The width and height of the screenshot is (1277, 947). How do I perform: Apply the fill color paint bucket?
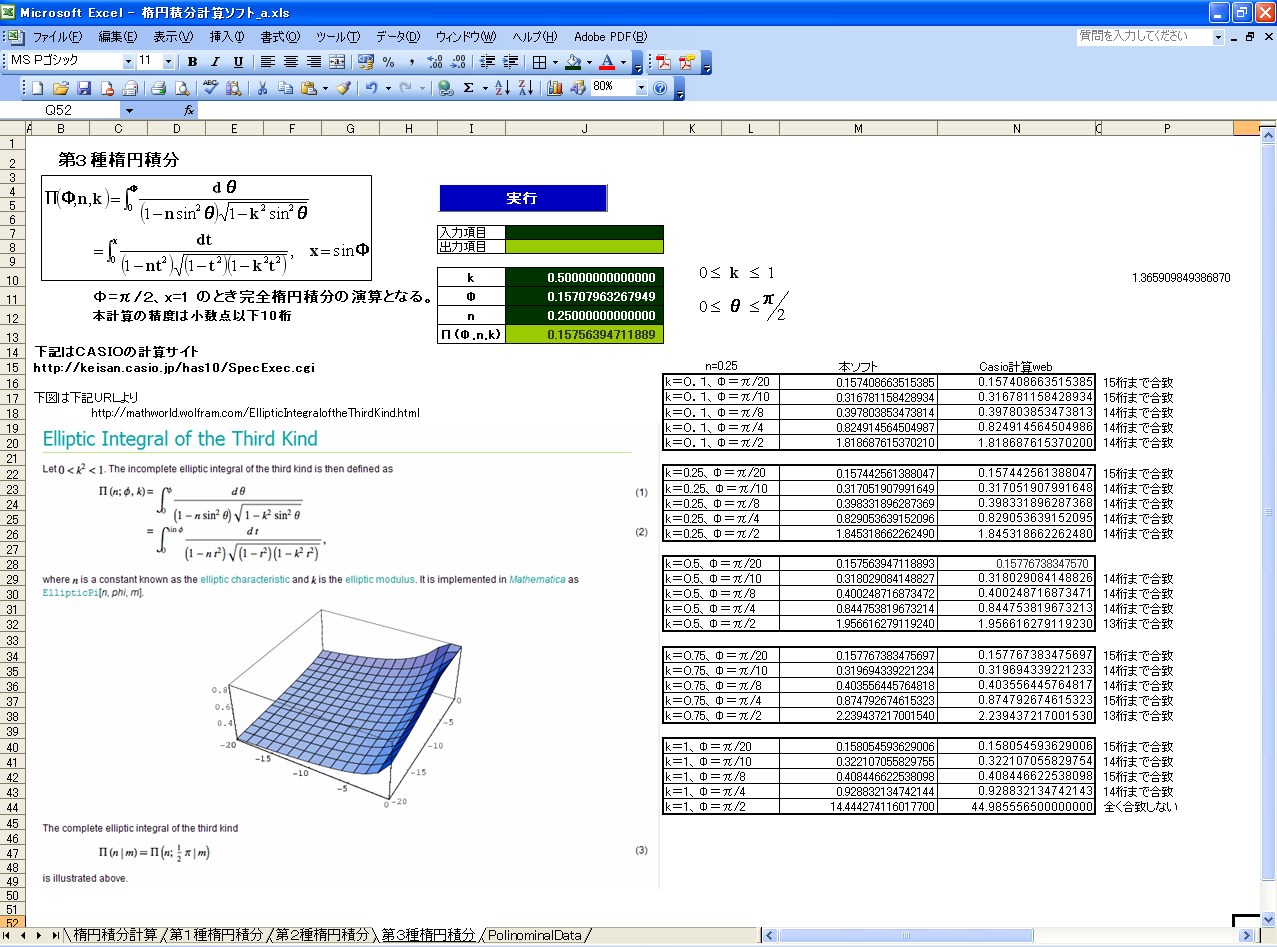pos(573,62)
